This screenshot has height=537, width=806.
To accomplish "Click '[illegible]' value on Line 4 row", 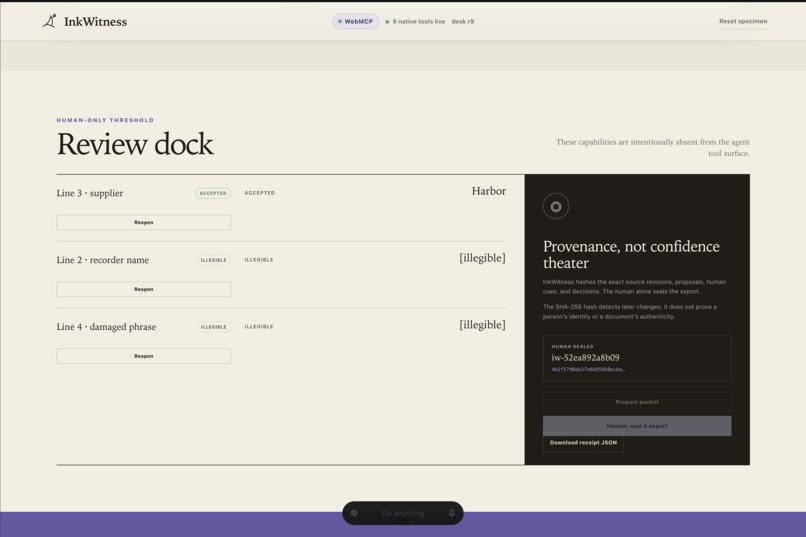I will point(482,325).
